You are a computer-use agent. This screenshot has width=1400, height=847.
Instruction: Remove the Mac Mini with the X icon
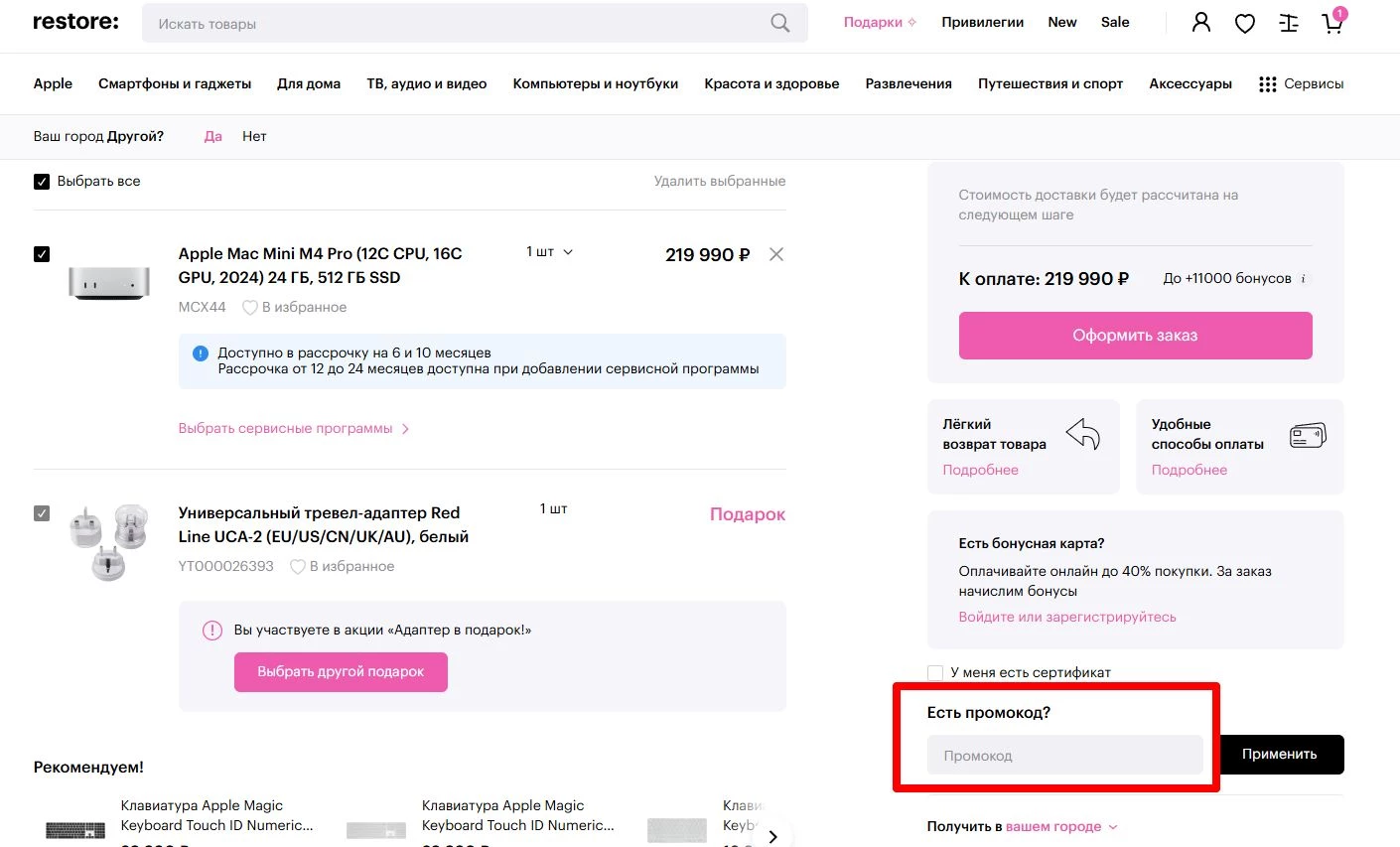coord(775,254)
